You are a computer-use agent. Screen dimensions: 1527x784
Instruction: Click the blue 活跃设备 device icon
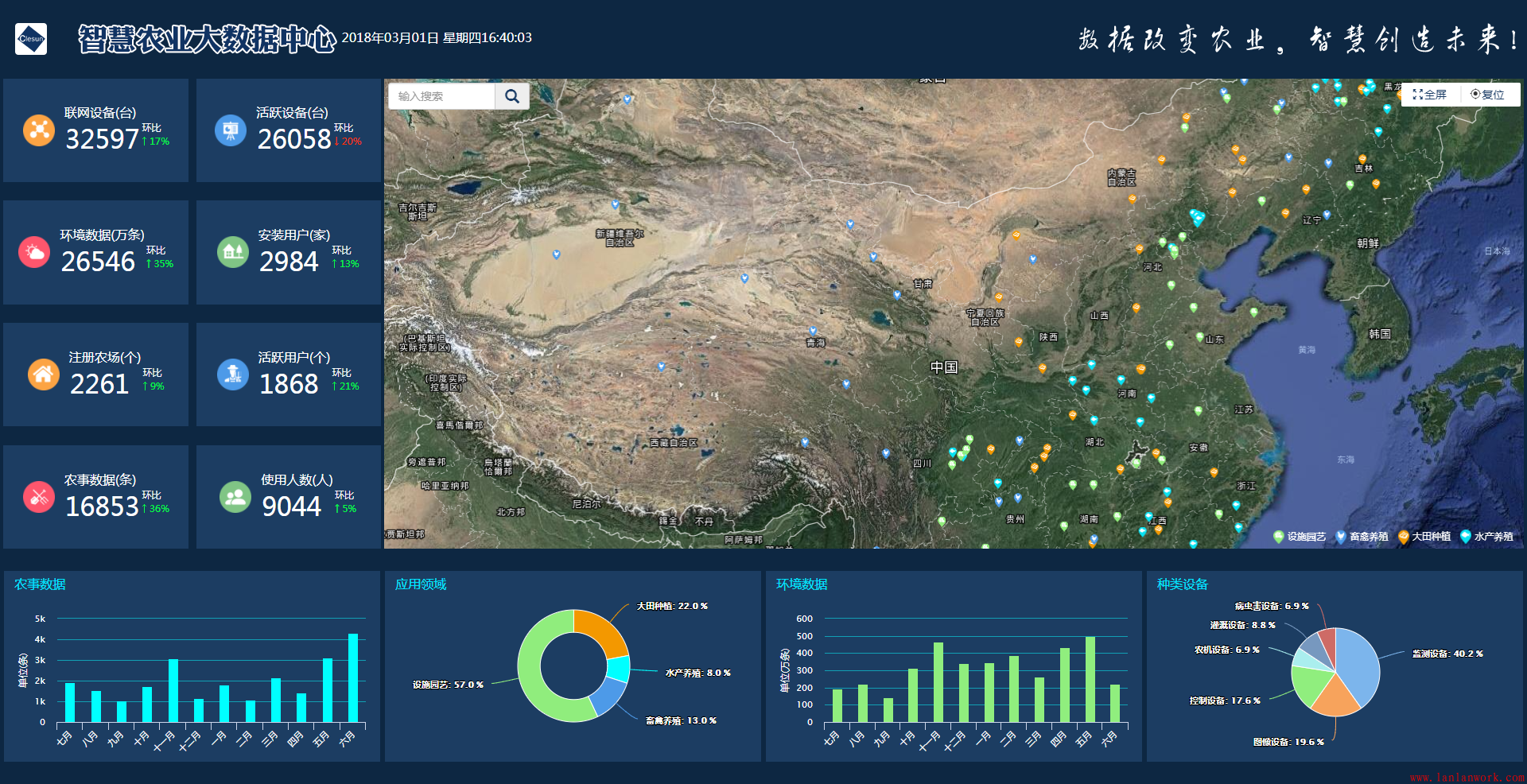point(231,130)
